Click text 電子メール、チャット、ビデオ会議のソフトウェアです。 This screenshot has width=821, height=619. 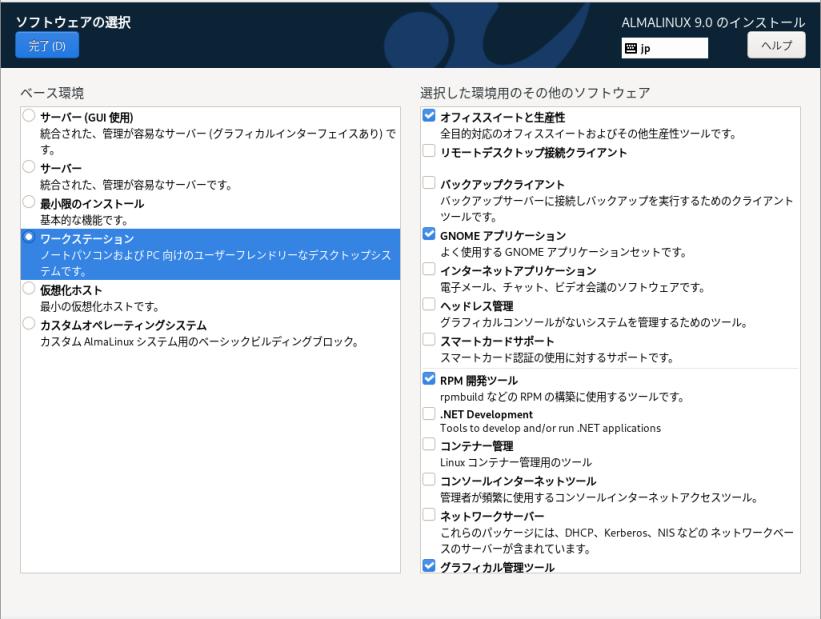click(x=573, y=288)
